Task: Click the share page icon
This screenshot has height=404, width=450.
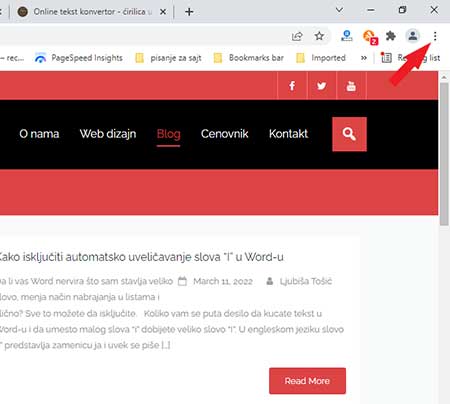Action: tap(297, 36)
